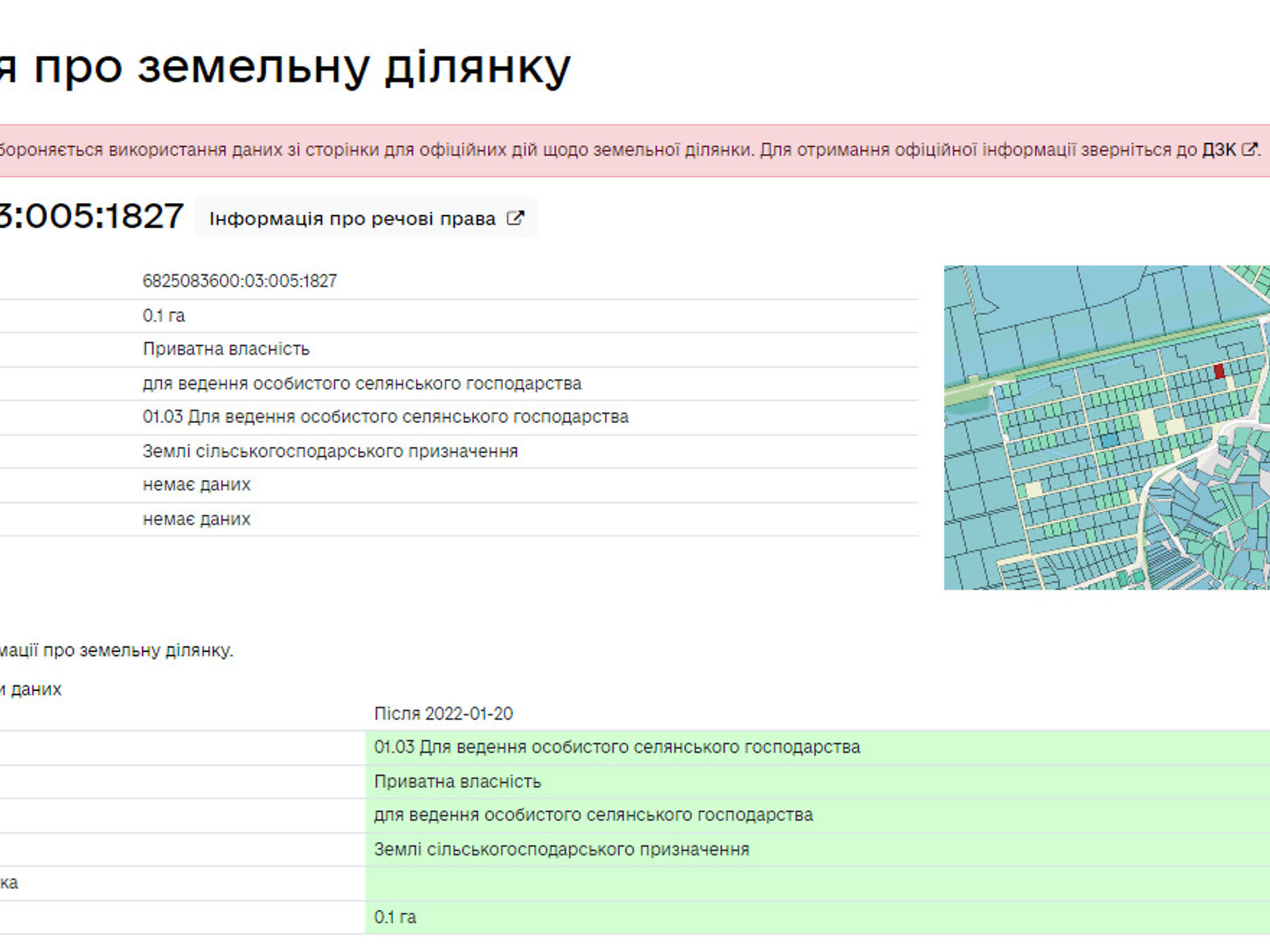This screenshot has width=1270, height=952.
Task: Click the external-link icon in the речові права button
Action: pyautogui.click(x=515, y=218)
